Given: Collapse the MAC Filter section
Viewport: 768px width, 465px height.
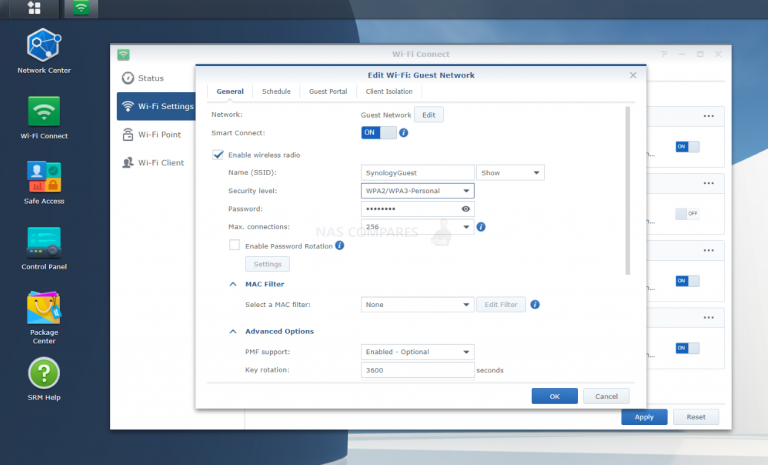Looking at the screenshot, I should pos(233,284).
